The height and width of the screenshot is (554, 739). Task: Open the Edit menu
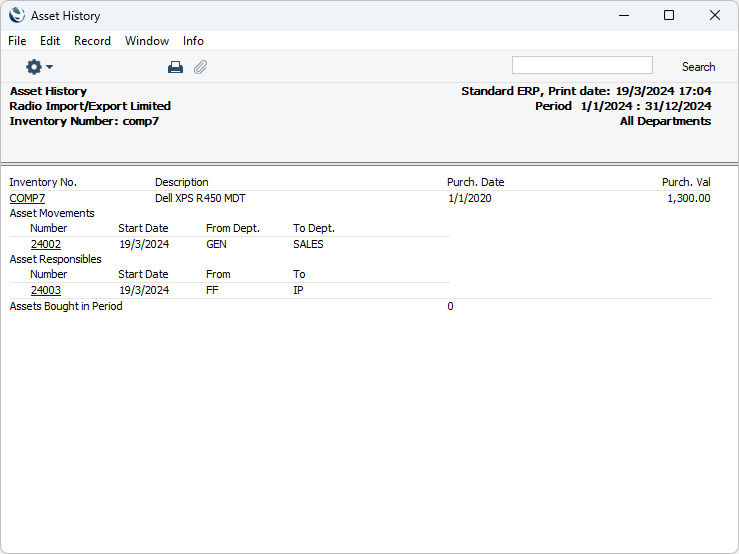tap(50, 41)
